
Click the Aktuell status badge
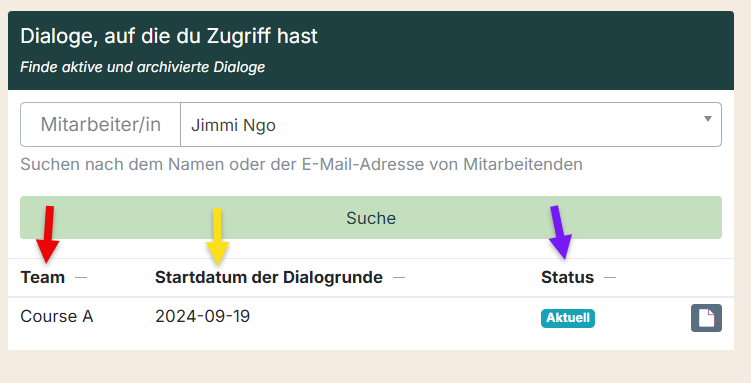pyautogui.click(x=568, y=318)
